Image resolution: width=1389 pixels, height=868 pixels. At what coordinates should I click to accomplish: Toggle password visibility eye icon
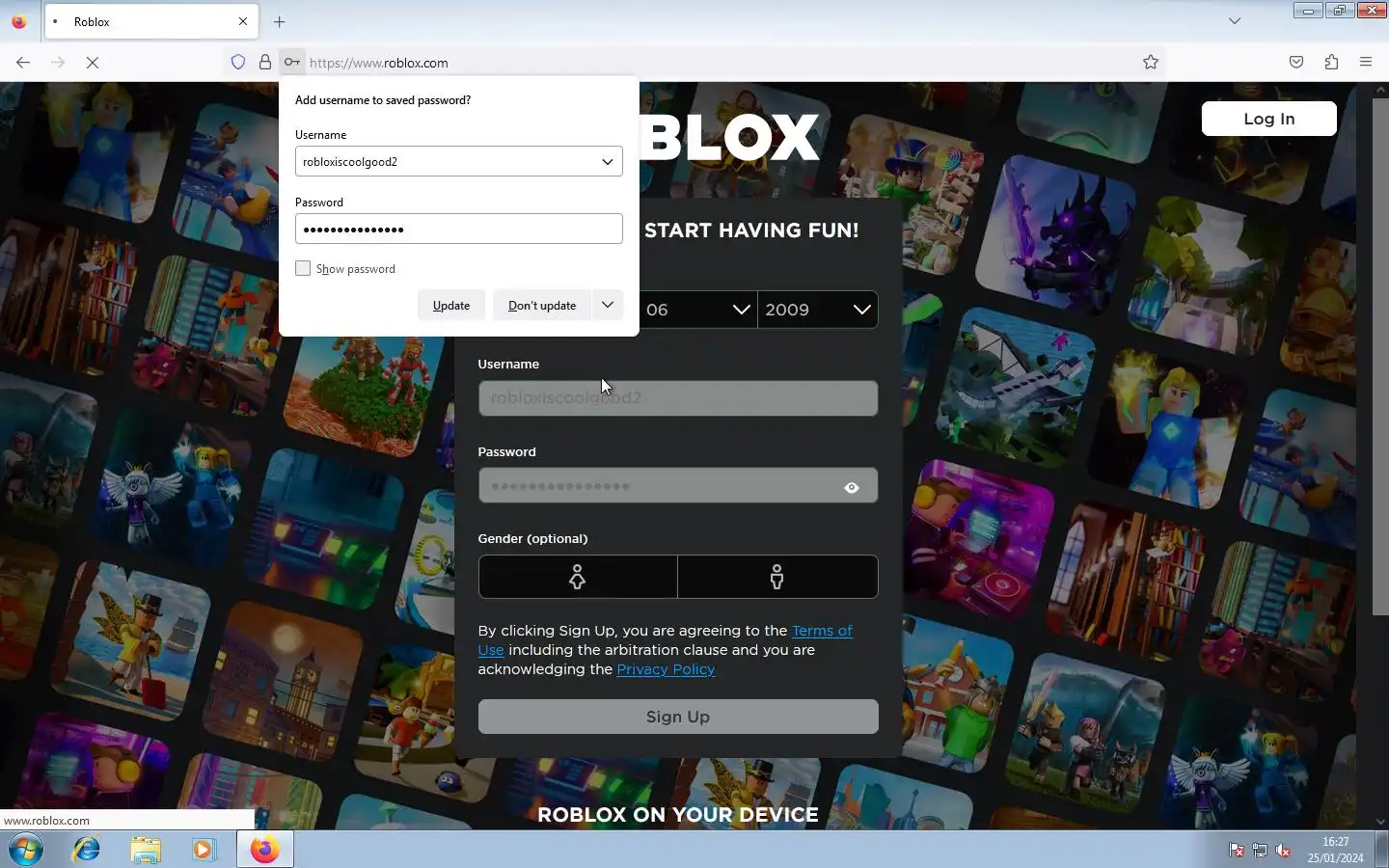pos(852,487)
